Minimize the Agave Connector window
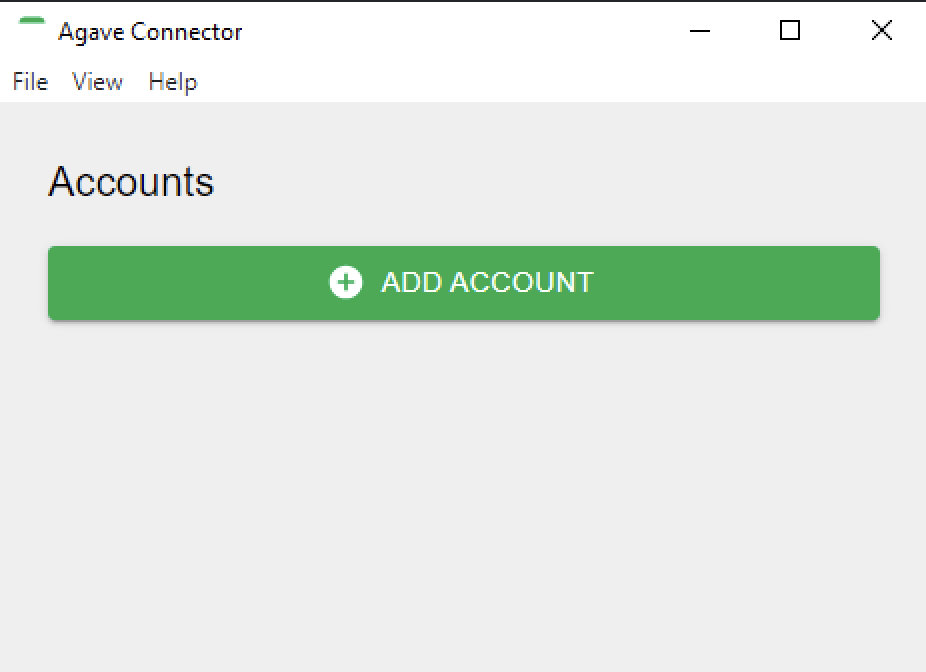 click(700, 31)
